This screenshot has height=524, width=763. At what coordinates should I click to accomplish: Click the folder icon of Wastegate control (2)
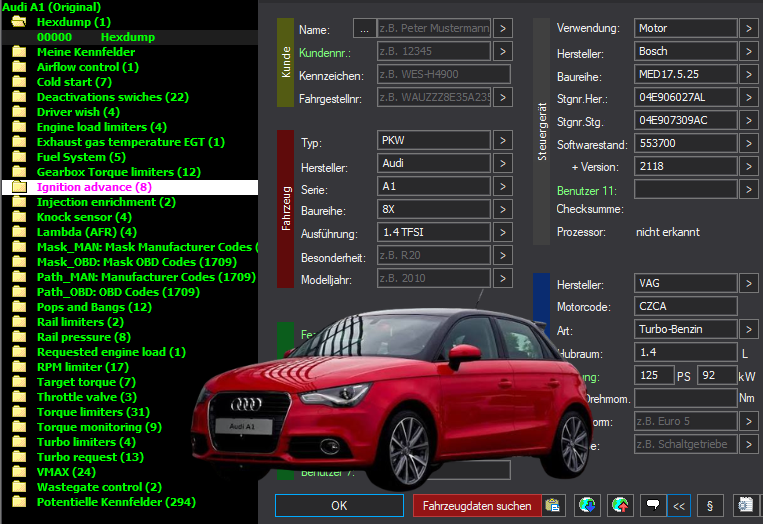[19, 487]
